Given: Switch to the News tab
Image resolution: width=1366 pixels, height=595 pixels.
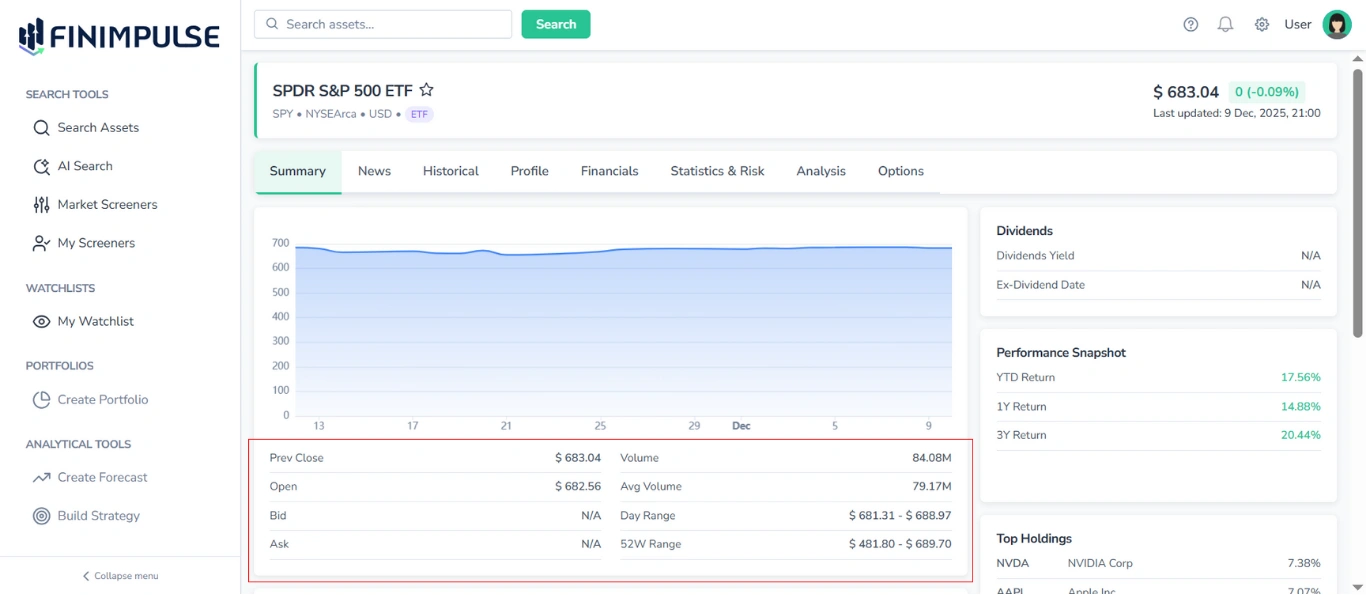Looking at the screenshot, I should (374, 171).
